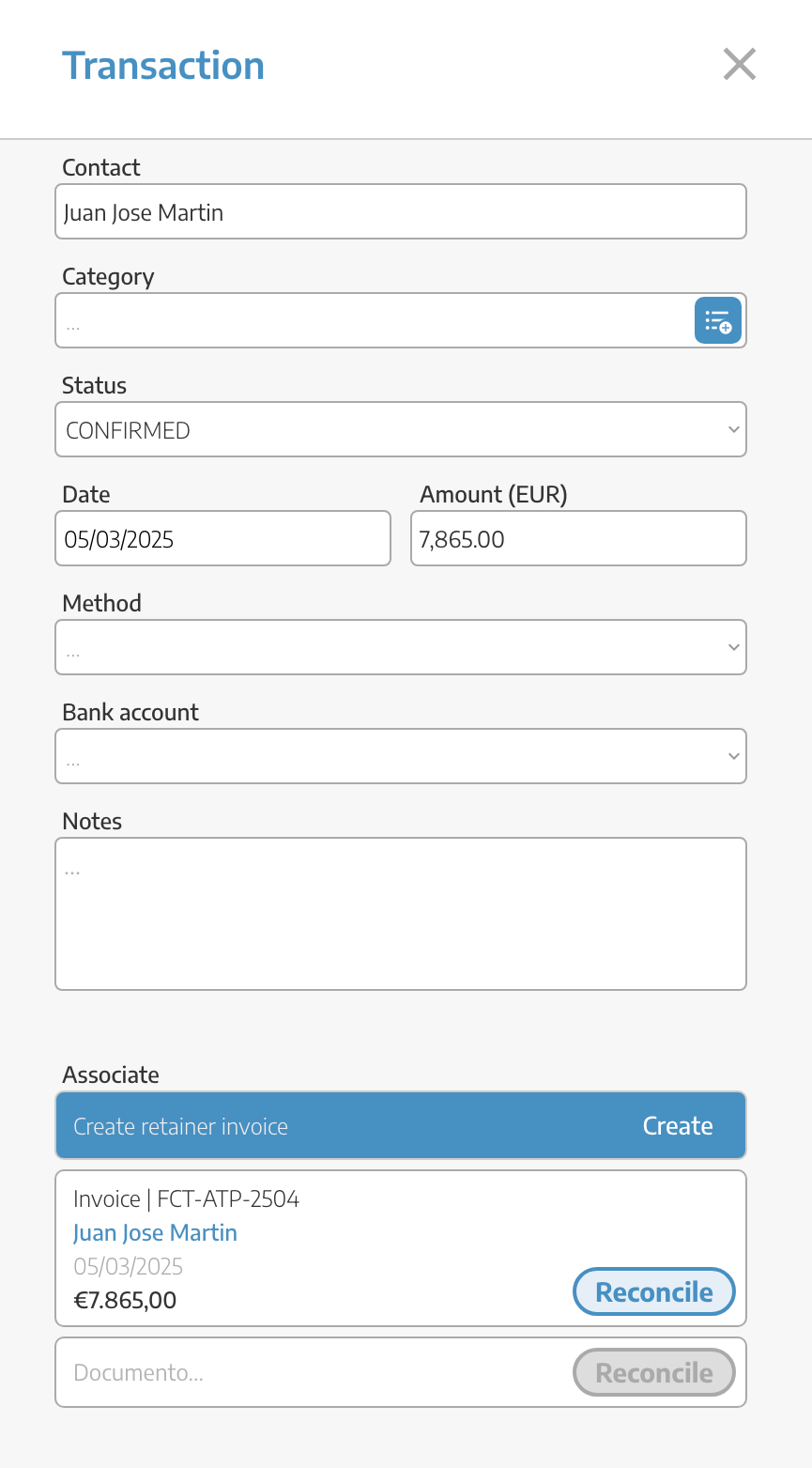Screen dimensions: 812x1468
Task: Select the Create retainer invoice bar
Action: (x=401, y=1125)
